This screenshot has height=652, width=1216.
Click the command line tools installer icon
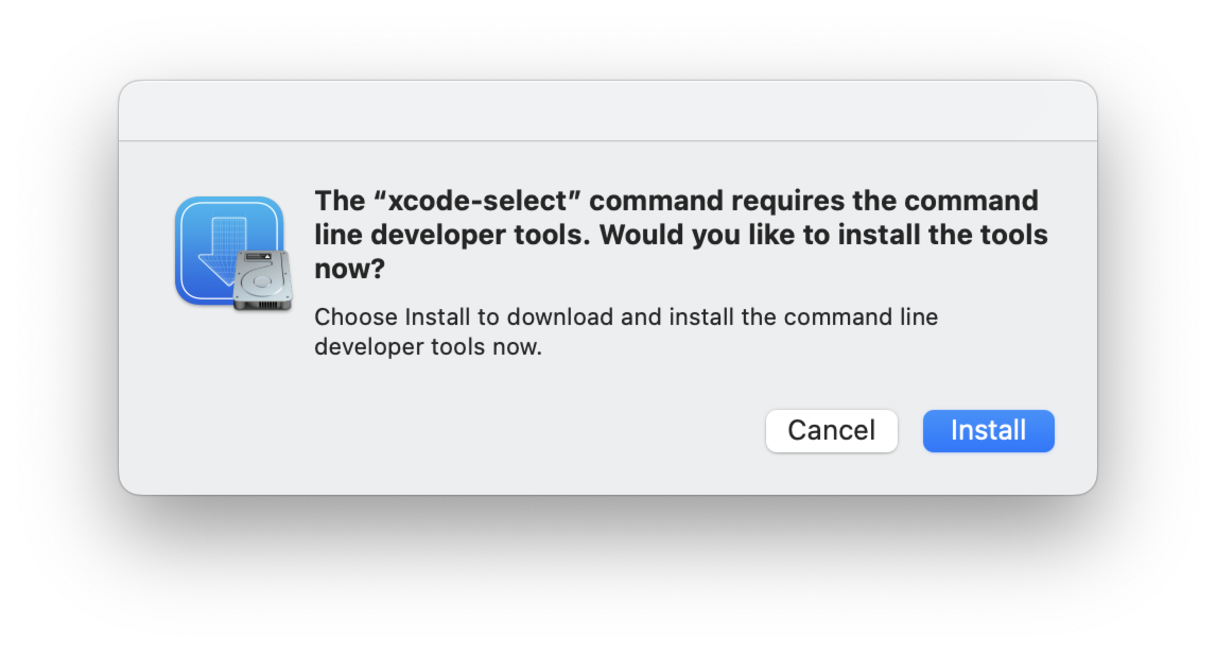(230, 250)
